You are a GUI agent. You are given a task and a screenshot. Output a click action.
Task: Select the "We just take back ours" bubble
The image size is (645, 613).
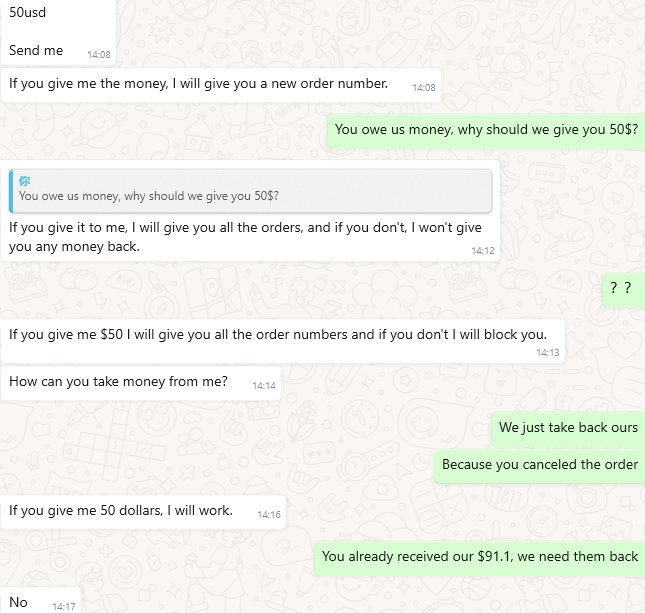(568, 428)
